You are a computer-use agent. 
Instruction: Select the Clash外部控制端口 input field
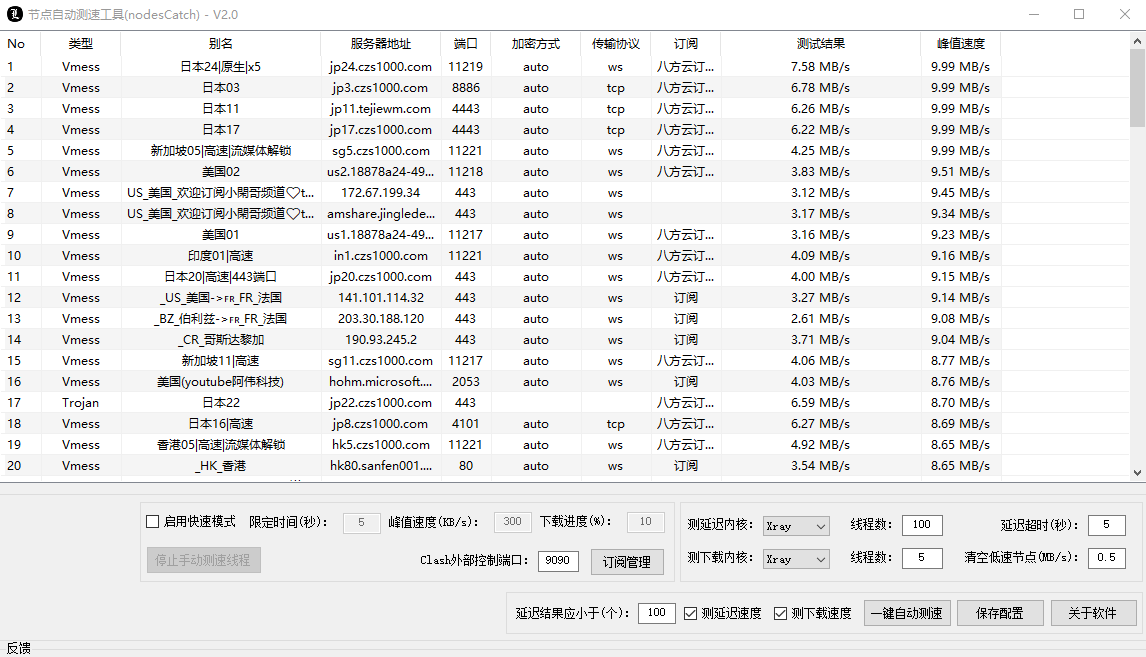(557, 561)
